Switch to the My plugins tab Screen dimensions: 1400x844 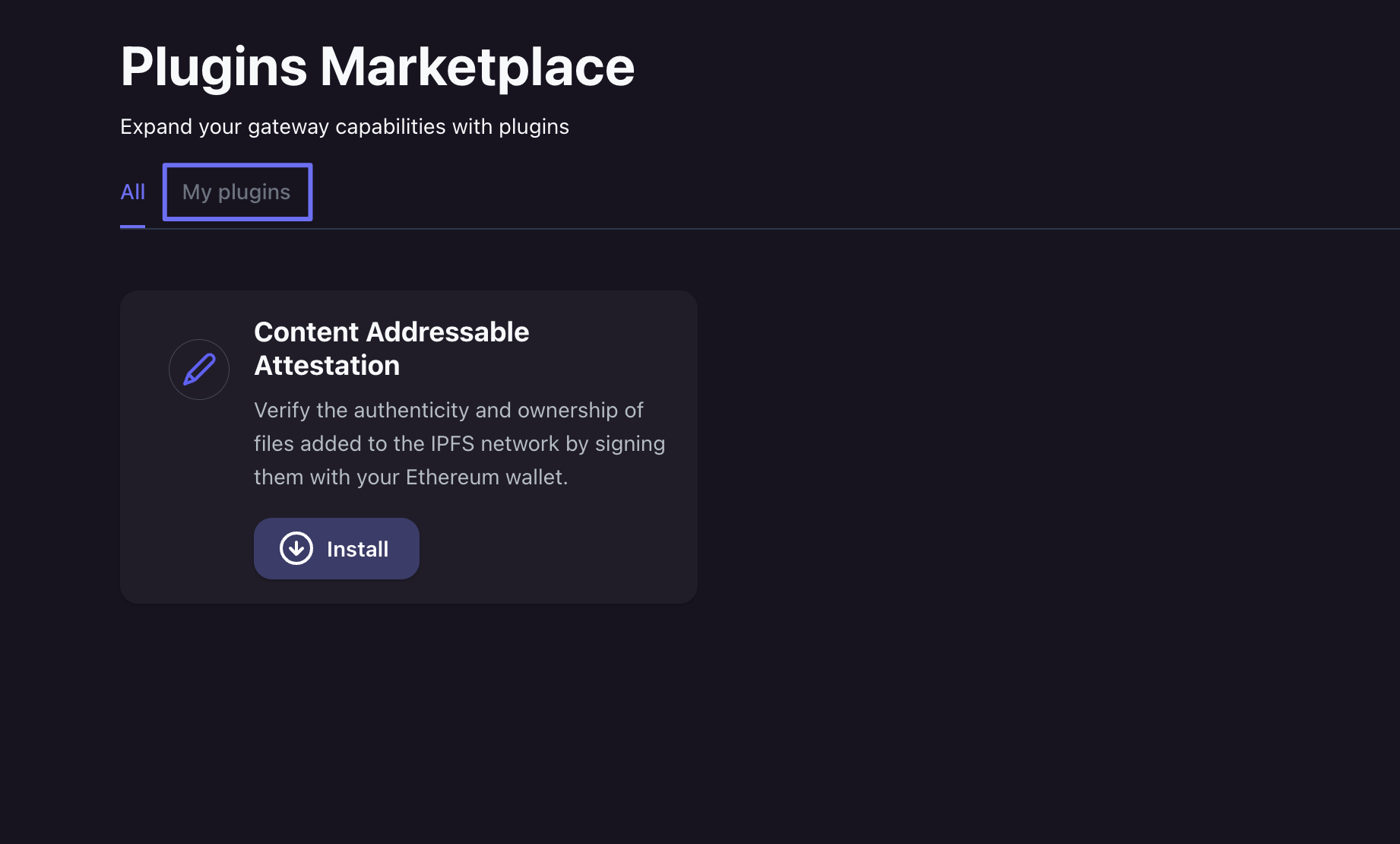[x=236, y=192]
